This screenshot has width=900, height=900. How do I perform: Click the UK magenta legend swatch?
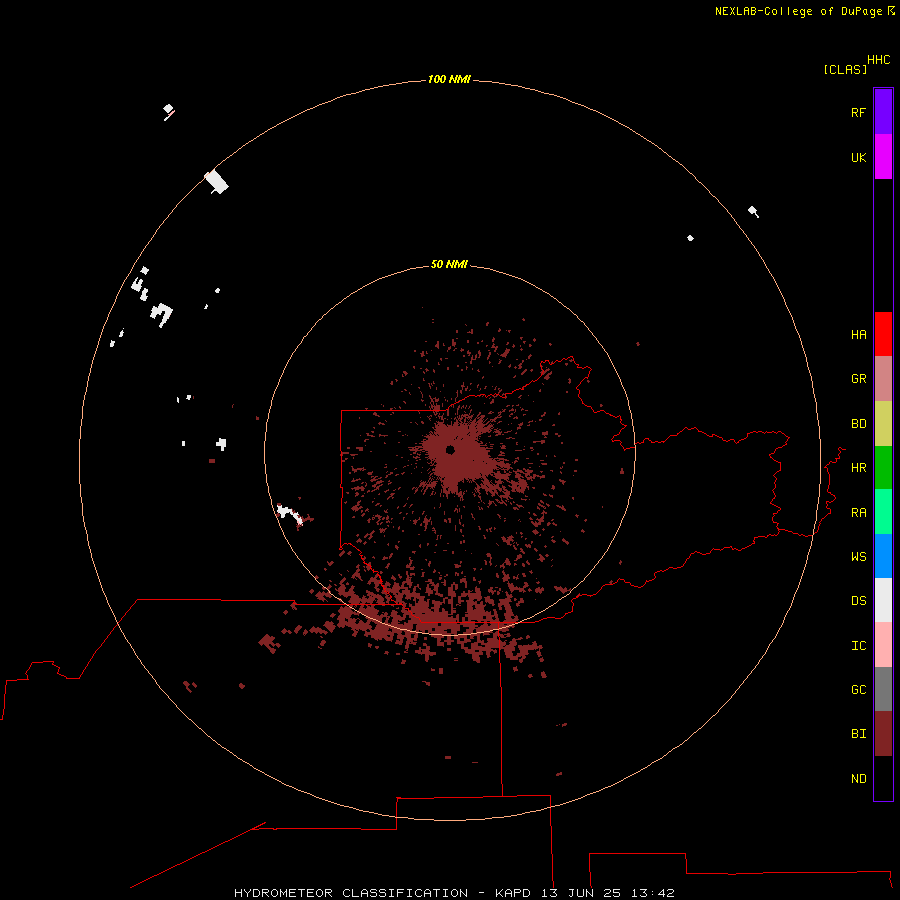coord(883,157)
